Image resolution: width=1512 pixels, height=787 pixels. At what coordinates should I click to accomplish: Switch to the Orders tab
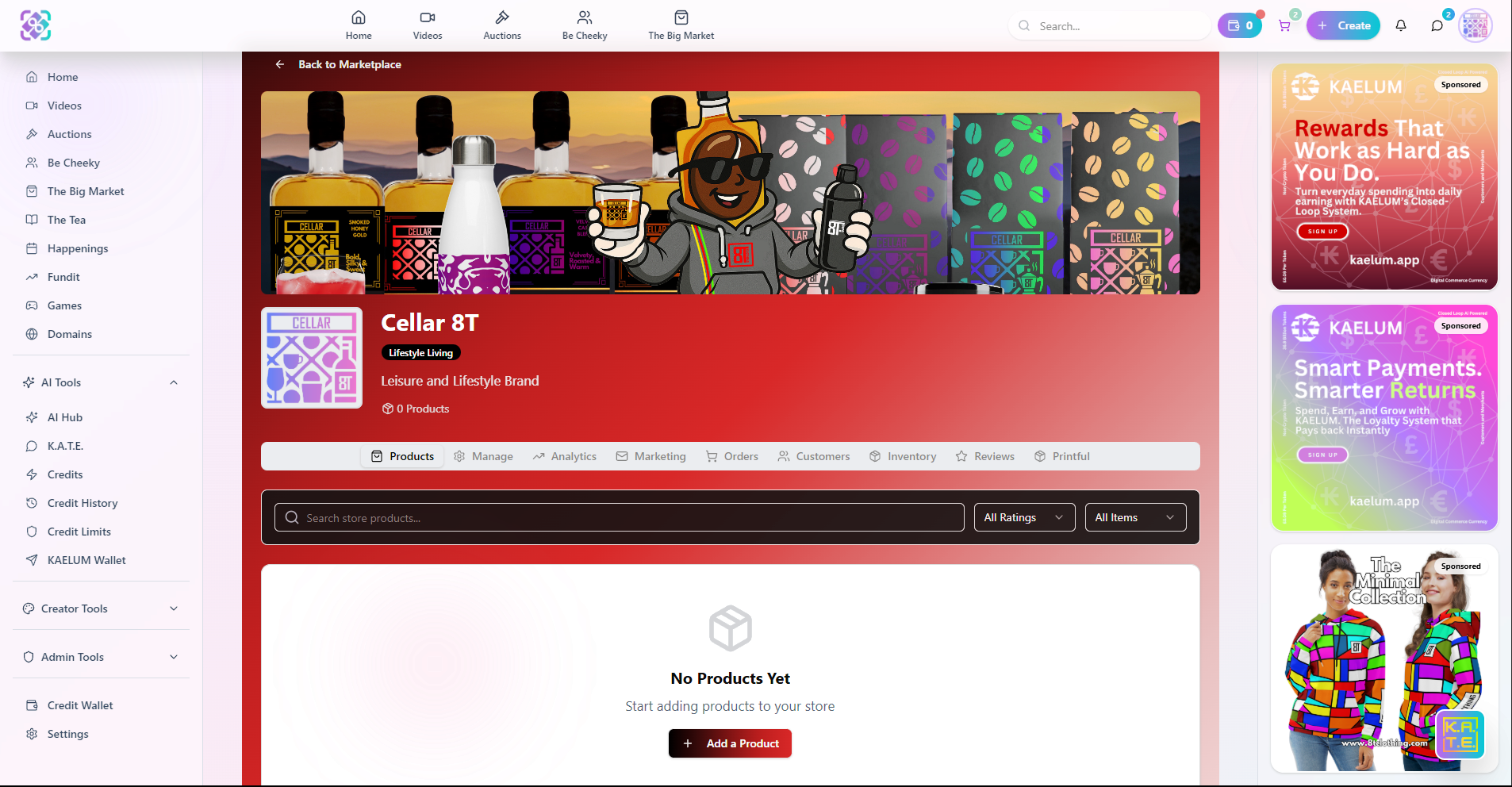click(732, 456)
